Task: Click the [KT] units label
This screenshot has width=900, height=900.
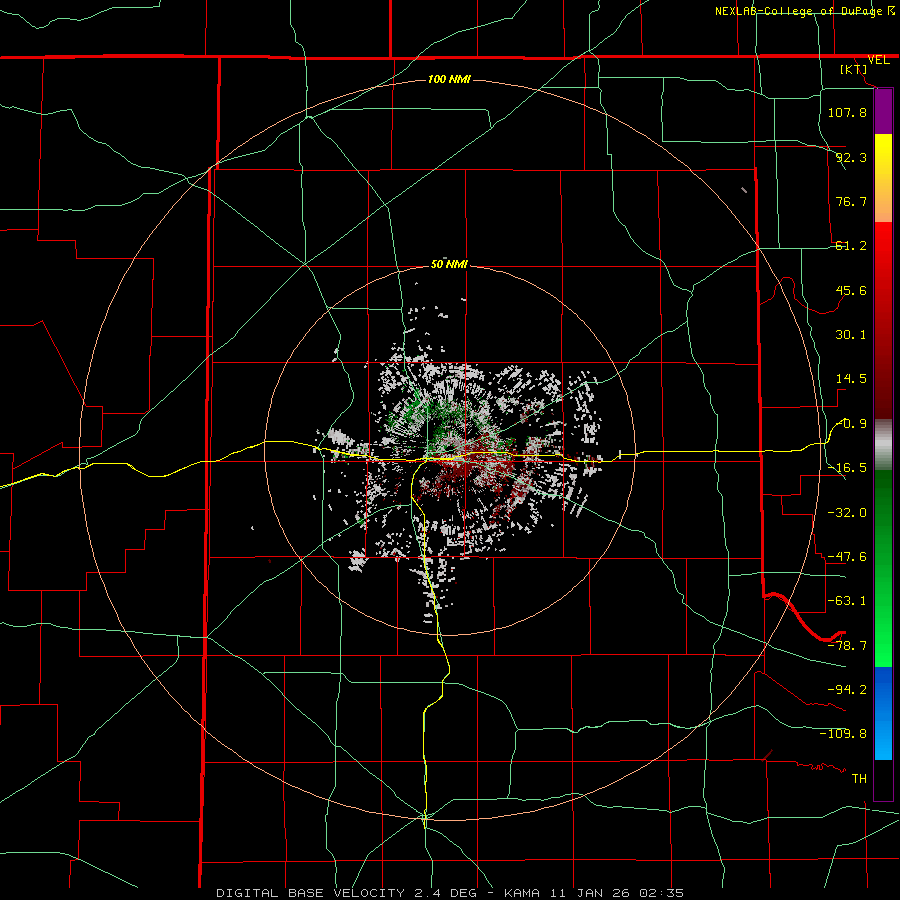Action: pyautogui.click(x=854, y=69)
